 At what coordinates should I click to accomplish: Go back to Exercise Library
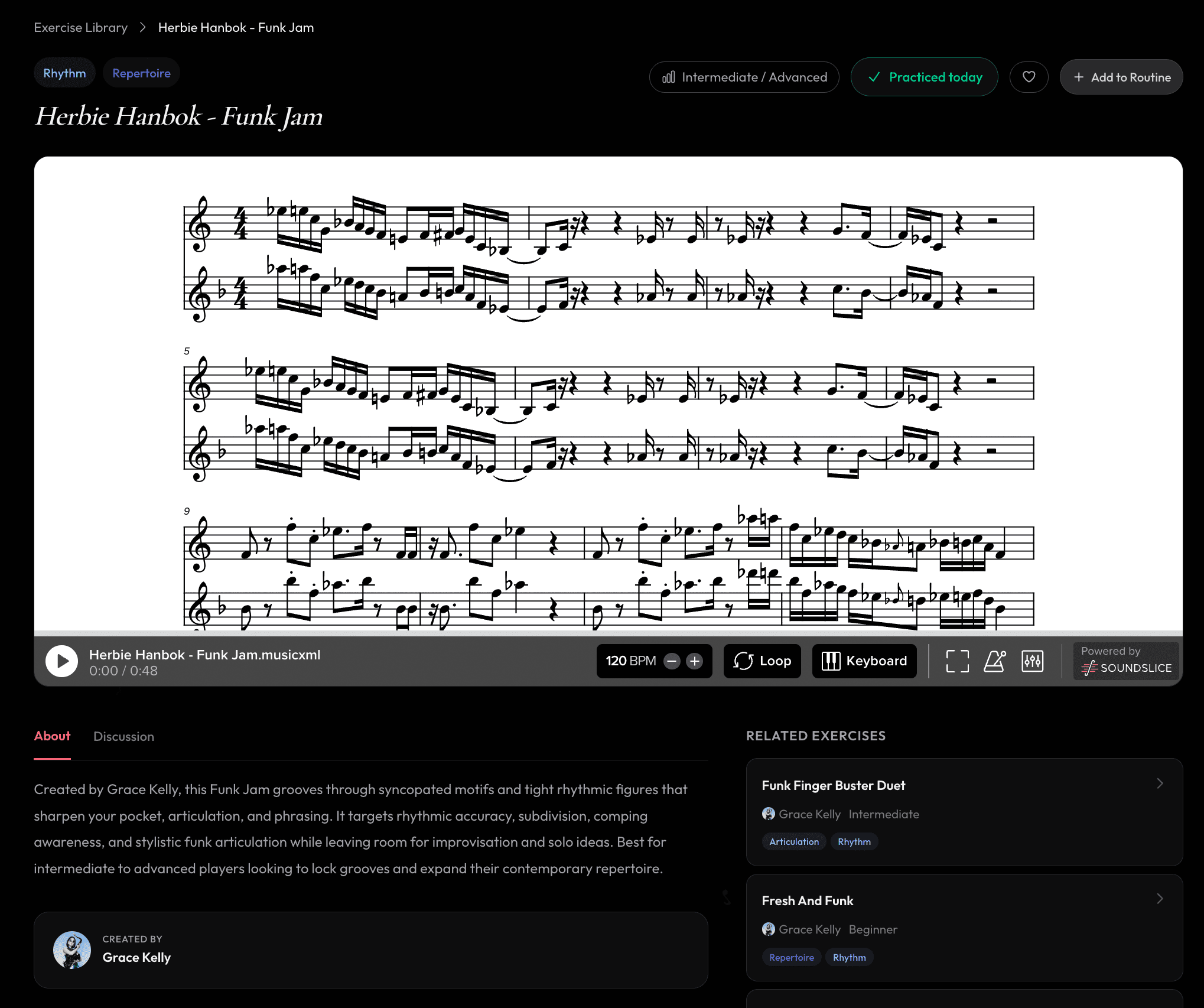click(80, 28)
